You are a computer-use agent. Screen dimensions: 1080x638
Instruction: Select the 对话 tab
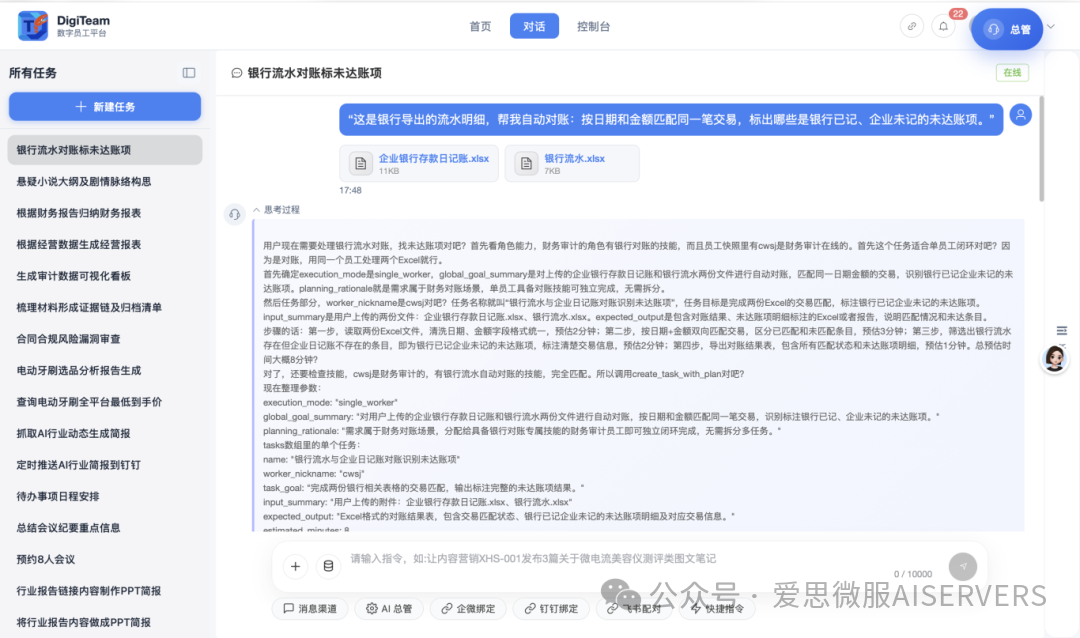(534, 26)
